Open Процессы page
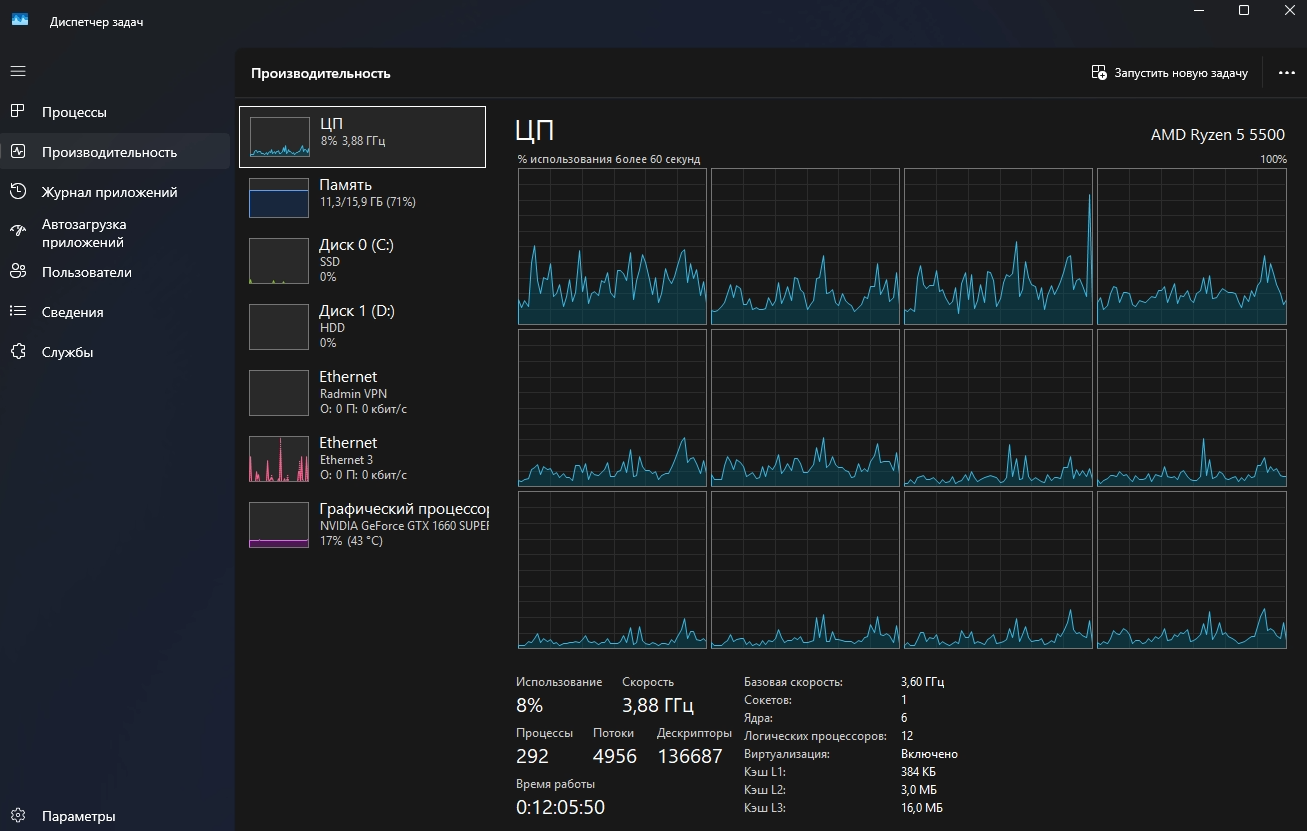 point(115,112)
